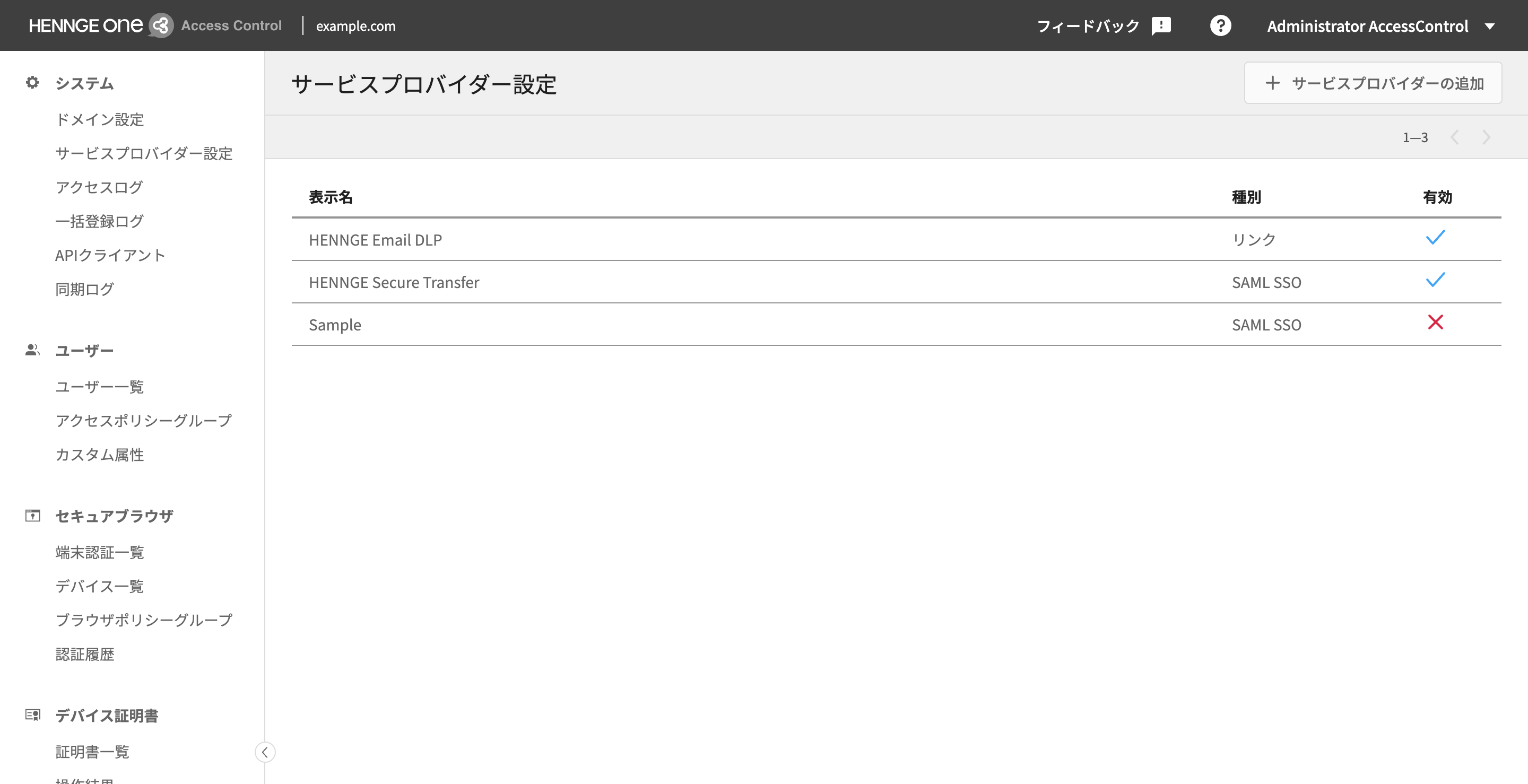Open 同期ログ in the sidebar
The width and height of the screenshot is (1528, 784).
coord(84,289)
